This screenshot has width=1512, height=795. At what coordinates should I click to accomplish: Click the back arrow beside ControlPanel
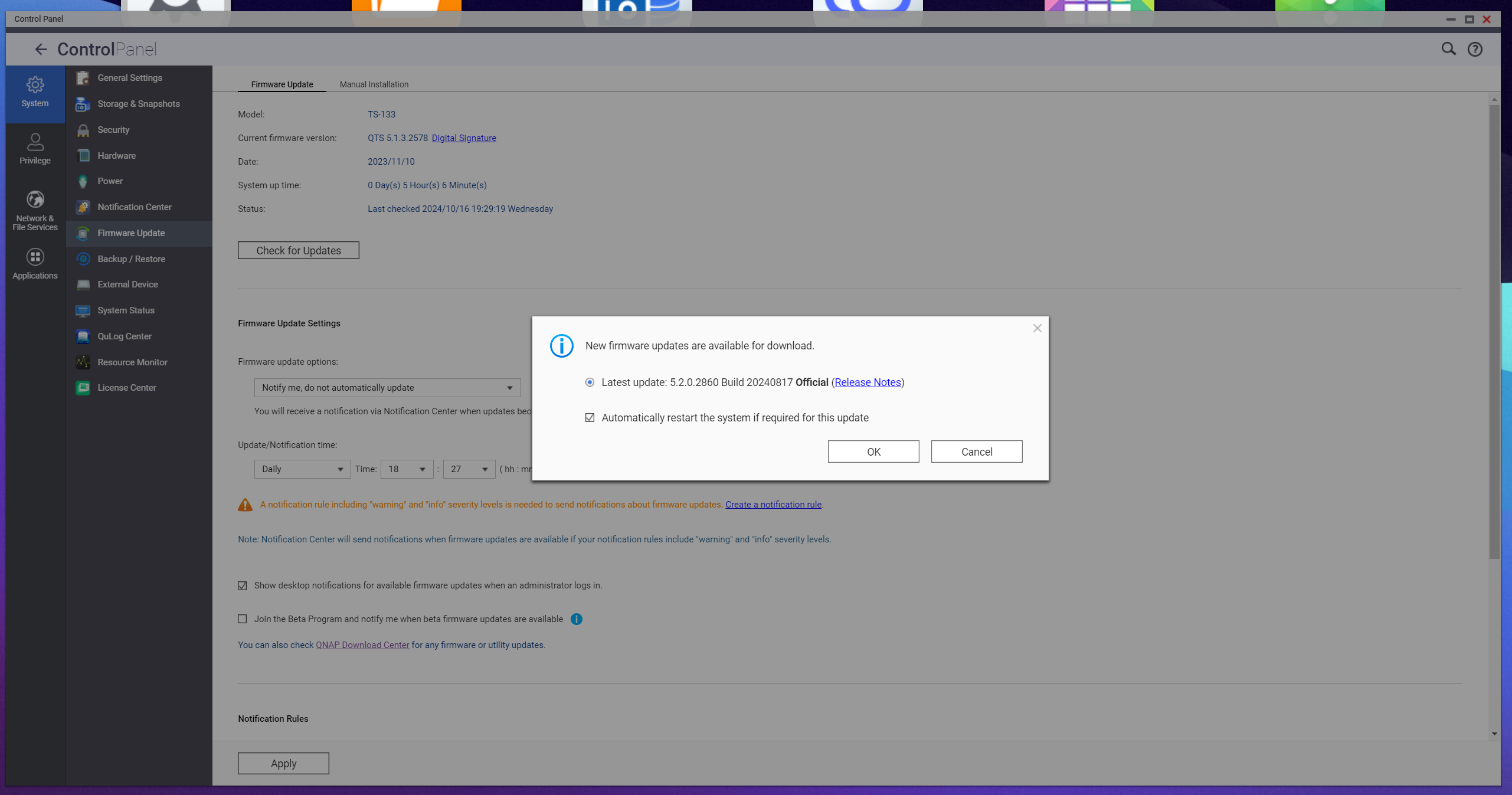pos(40,49)
